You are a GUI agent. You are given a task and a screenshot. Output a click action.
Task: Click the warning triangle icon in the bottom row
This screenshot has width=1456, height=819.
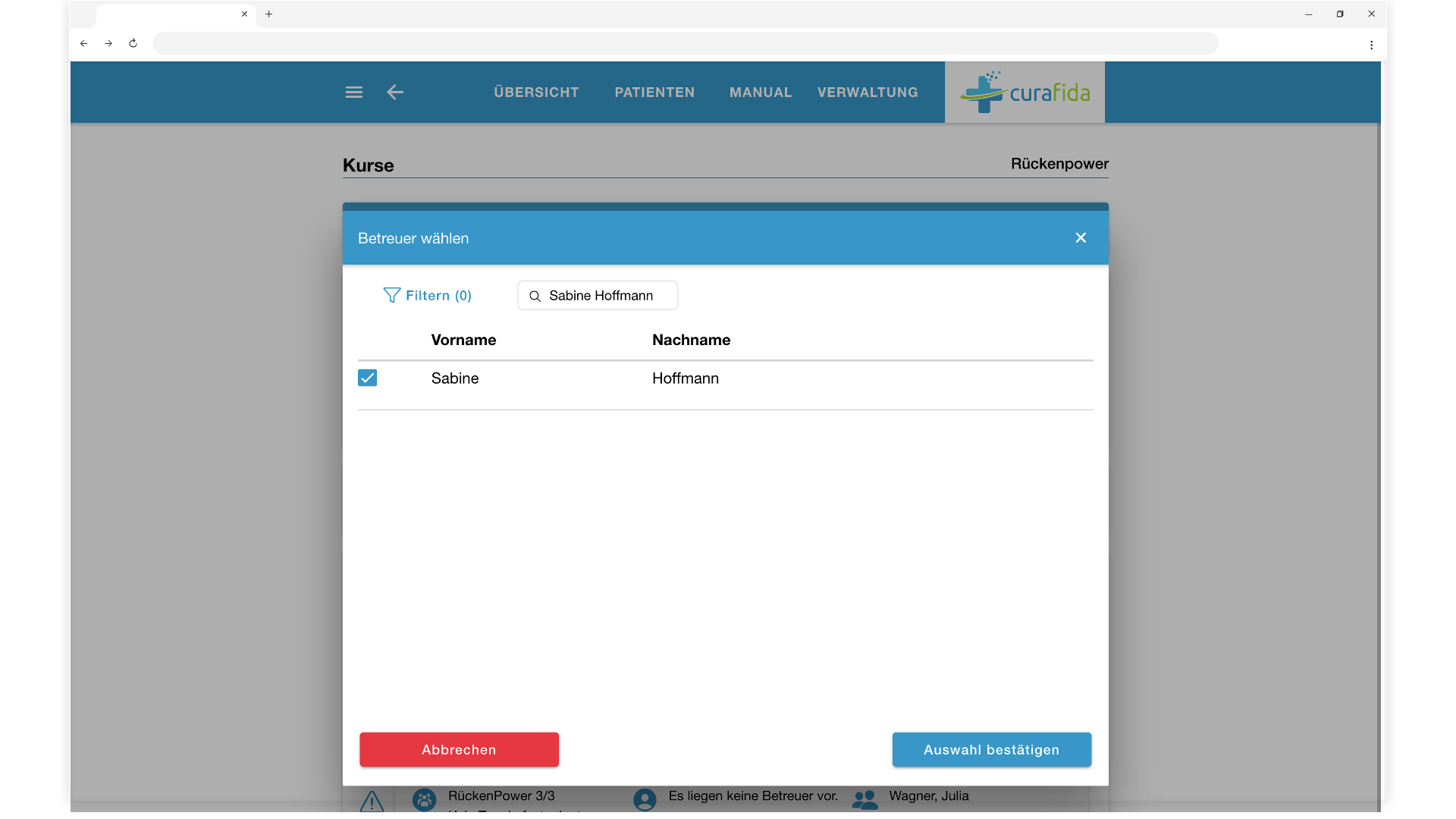pyautogui.click(x=372, y=802)
